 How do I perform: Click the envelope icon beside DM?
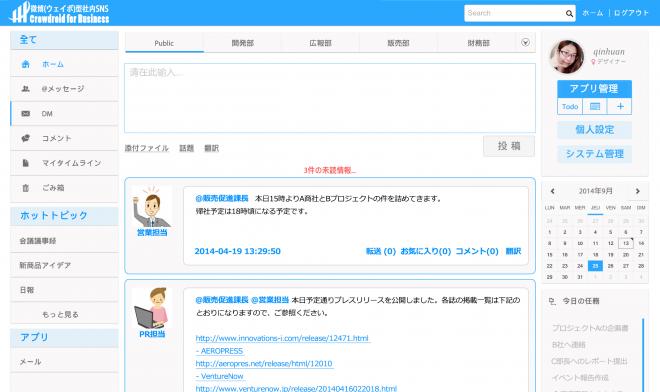pyautogui.click(x=26, y=114)
